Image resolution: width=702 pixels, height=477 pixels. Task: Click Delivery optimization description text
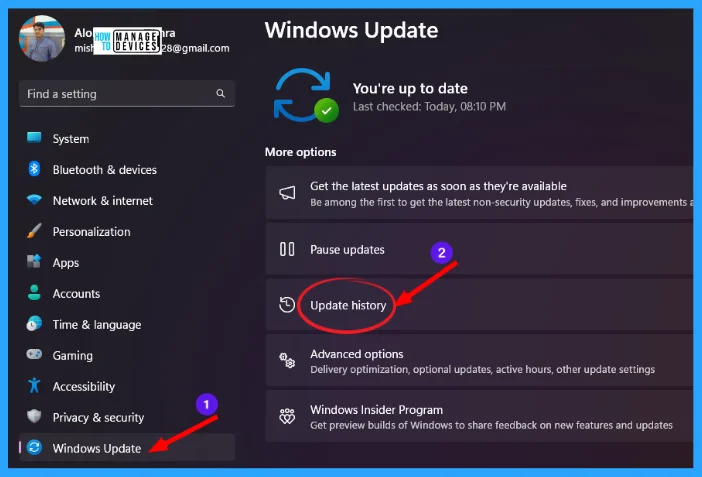(483, 369)
